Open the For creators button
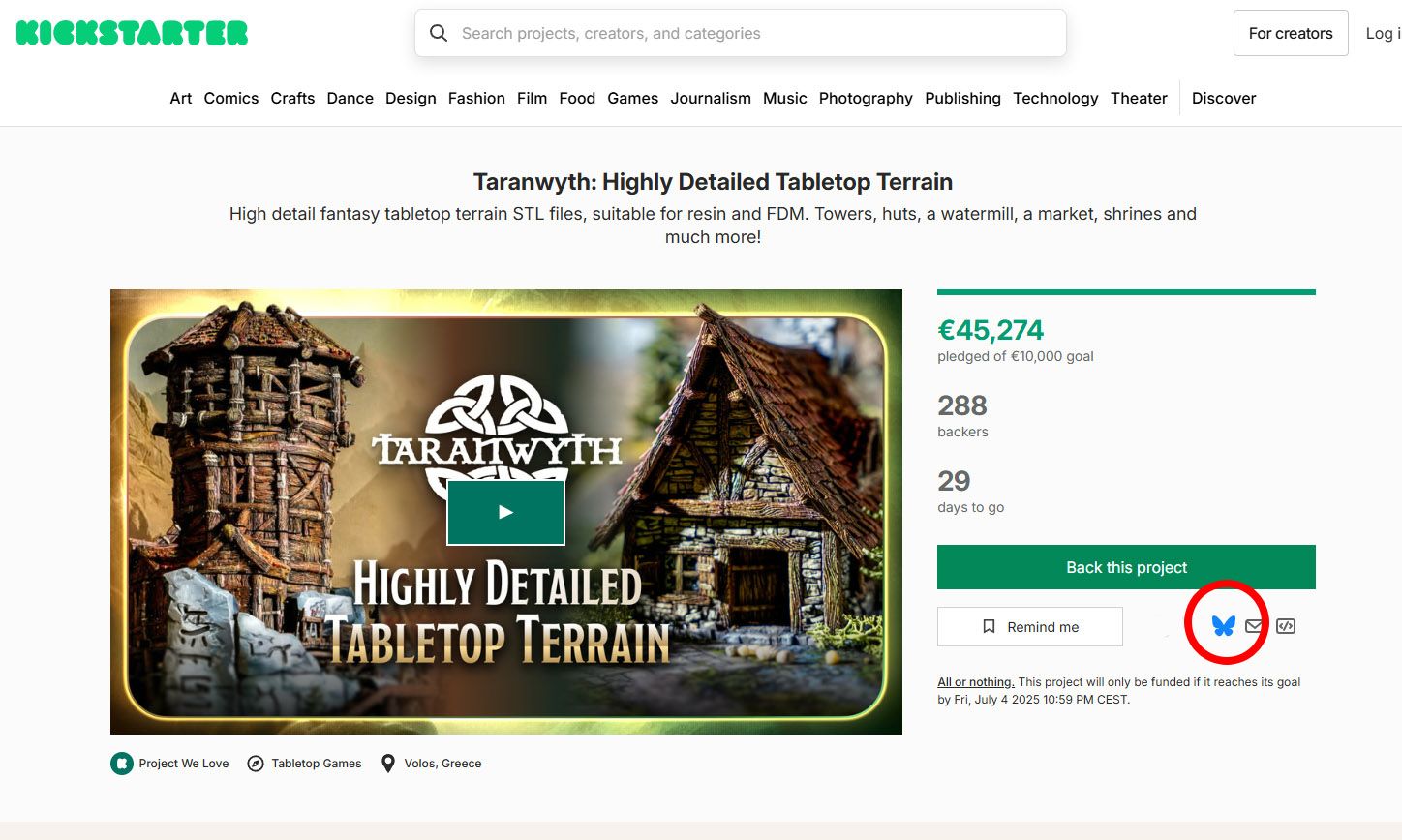The image size is (1402, 840). tap(1291, 33)
